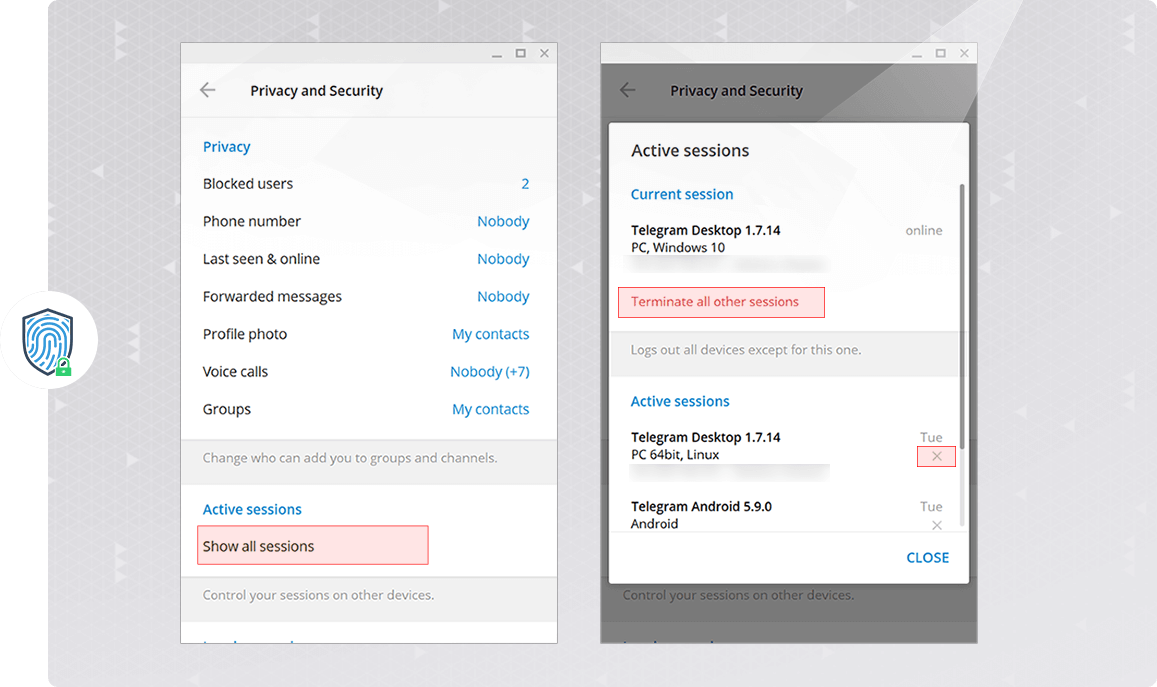Terminate the Linux Telegram Desktop session
Image resolution: width=1157 pixels, height=687 pixels.
point(936,456)
